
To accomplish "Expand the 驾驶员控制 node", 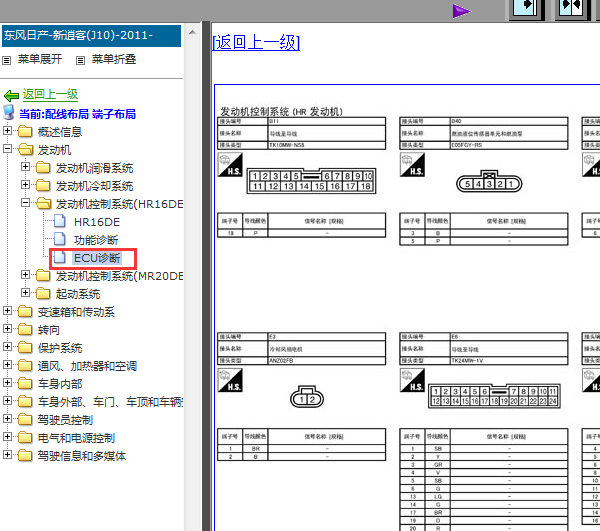I will [7, 418].
